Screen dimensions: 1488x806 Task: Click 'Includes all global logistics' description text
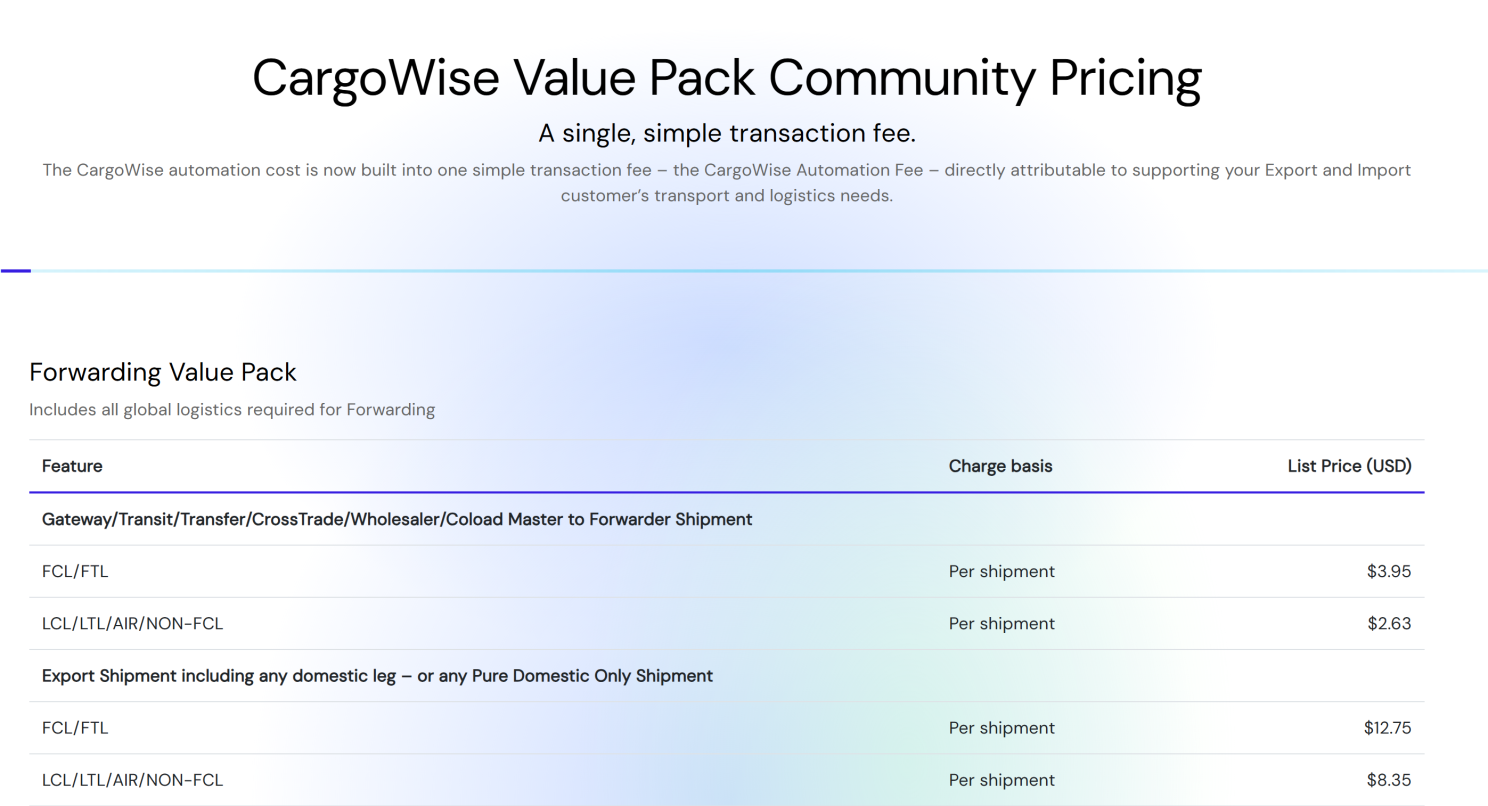coord(232,409)
